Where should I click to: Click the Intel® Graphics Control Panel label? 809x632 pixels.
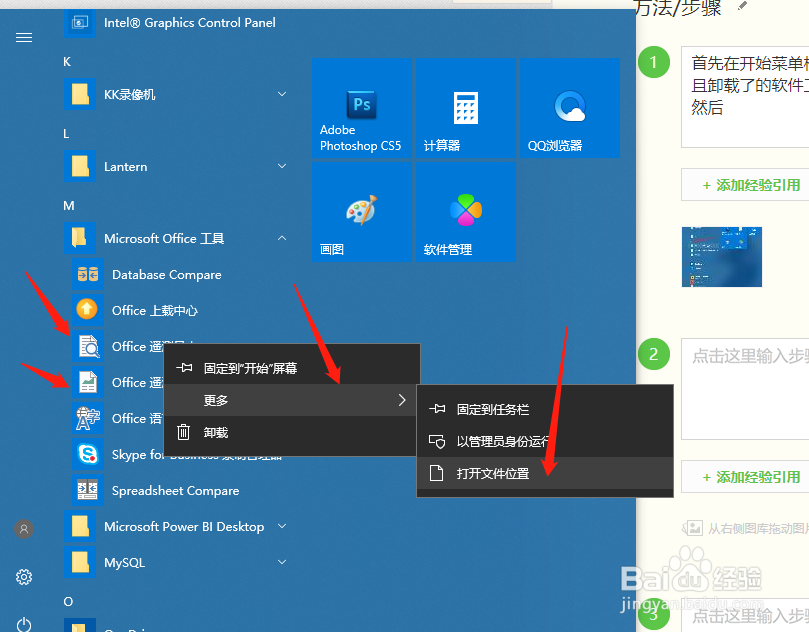[189, 23]
